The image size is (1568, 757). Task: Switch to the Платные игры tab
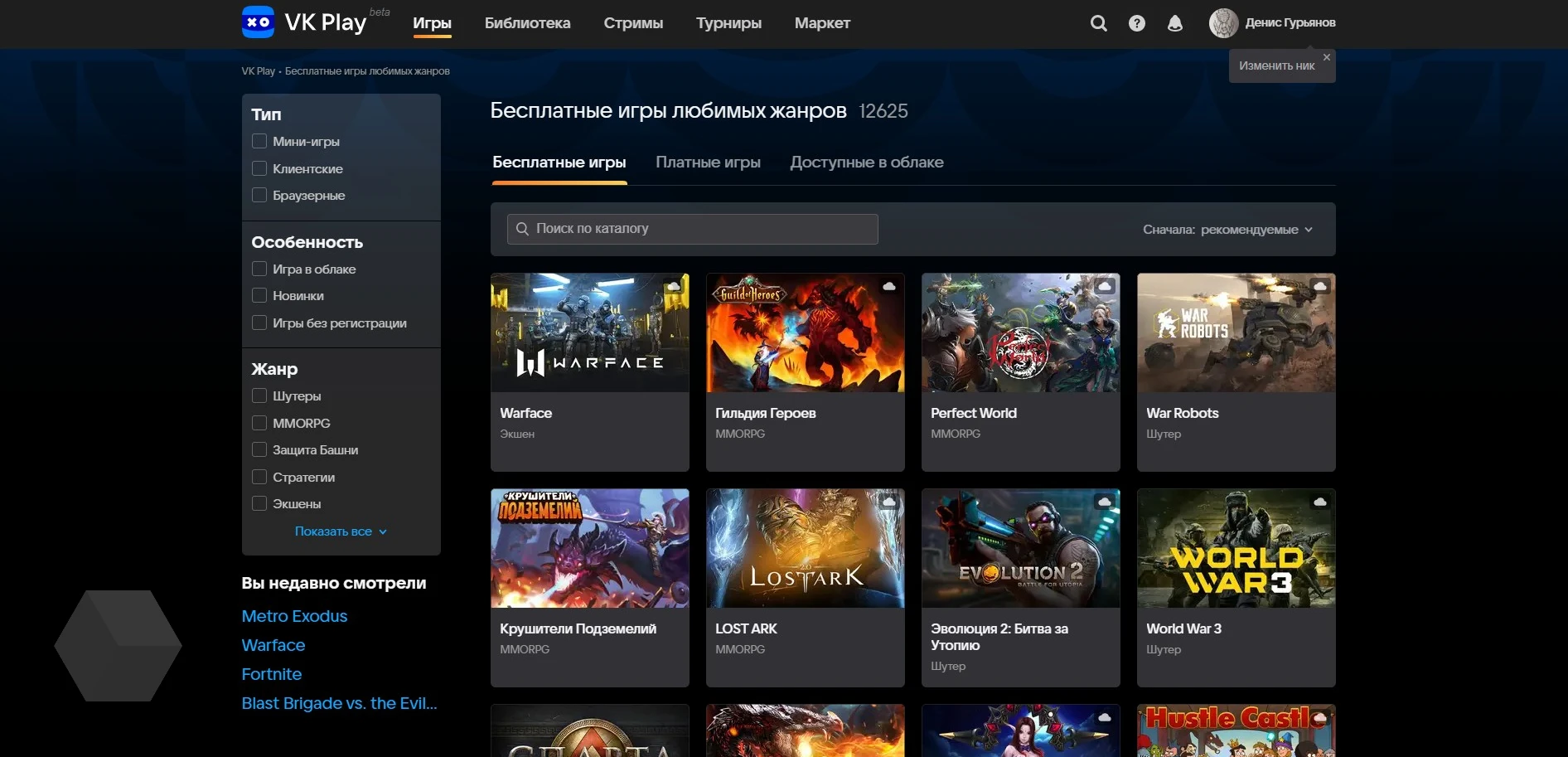pos(708,163)
